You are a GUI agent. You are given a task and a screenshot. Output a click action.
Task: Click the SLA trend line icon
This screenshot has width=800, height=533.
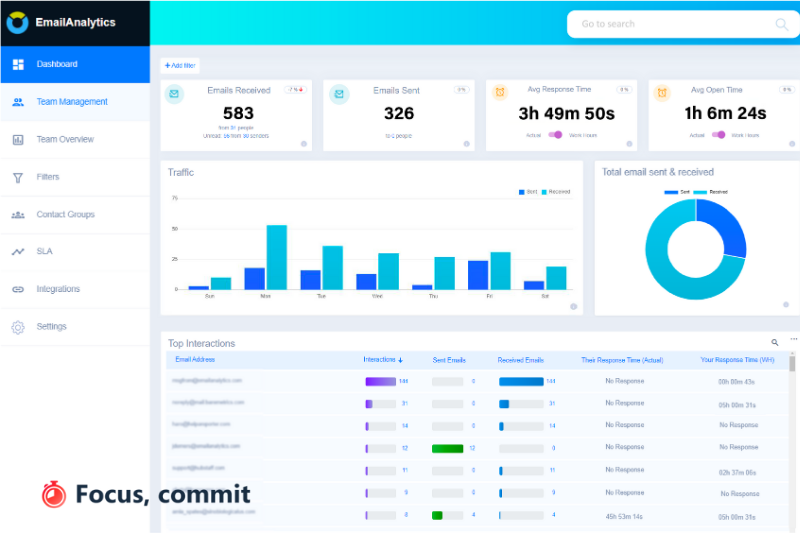18,251
